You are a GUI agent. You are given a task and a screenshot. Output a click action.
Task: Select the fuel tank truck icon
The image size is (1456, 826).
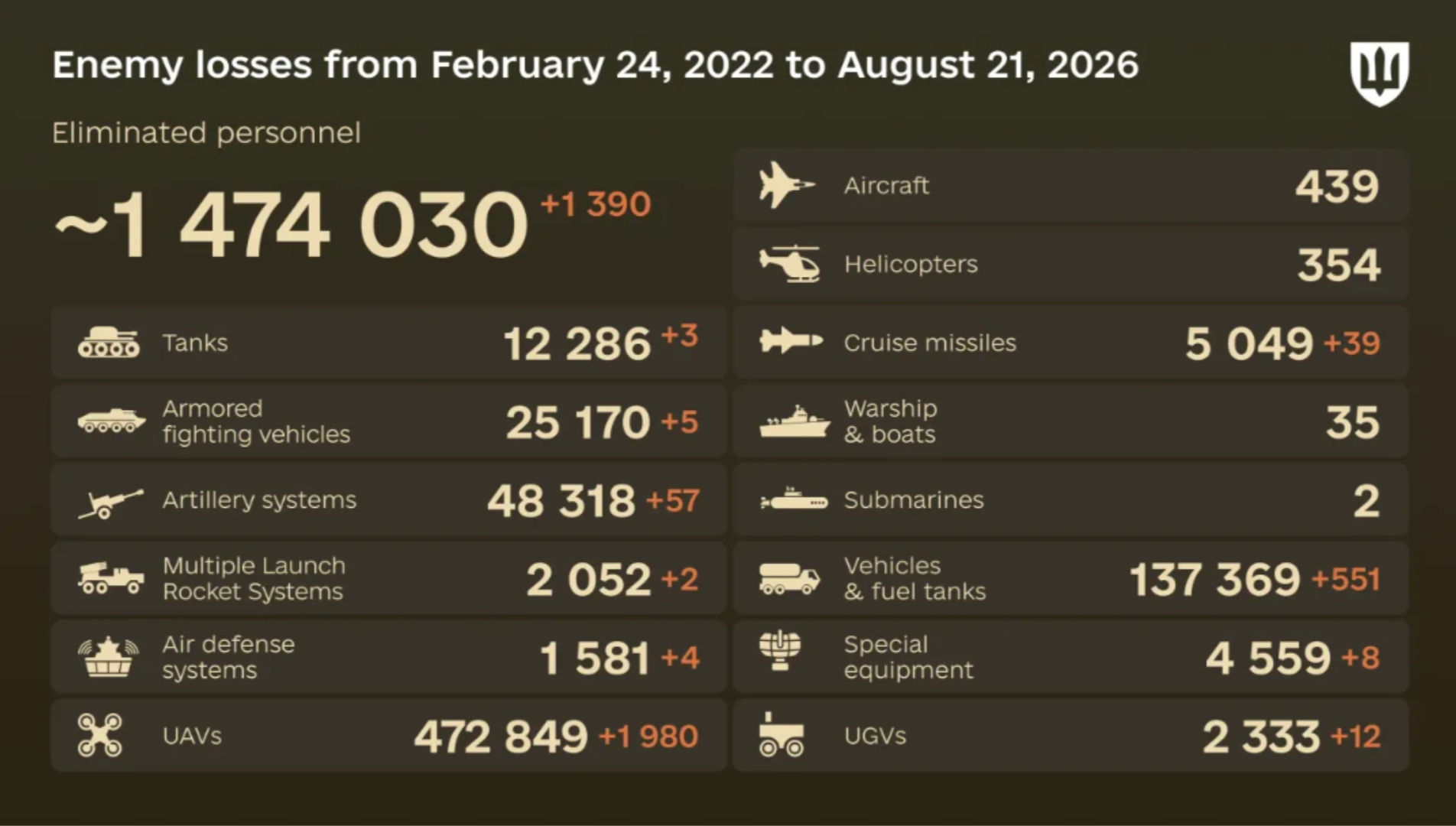[789, 579]
